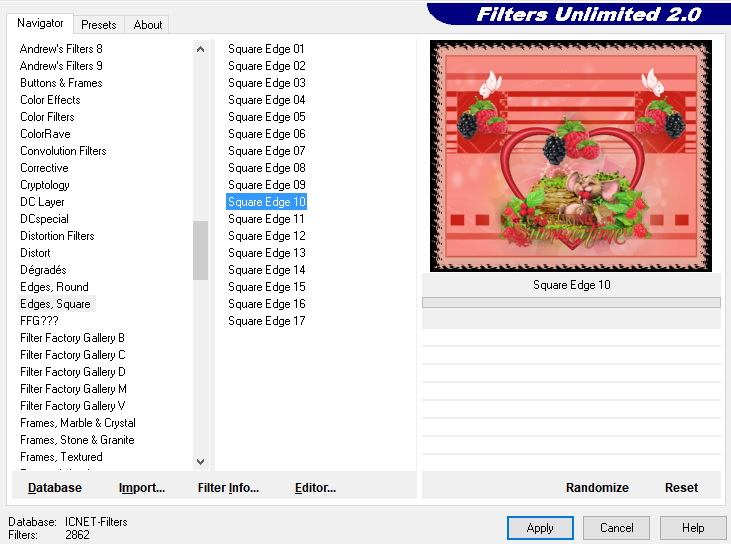Choose Frames, Stone & Granite
Viewport: 731px width, 544px height.
tap(77, 440)
